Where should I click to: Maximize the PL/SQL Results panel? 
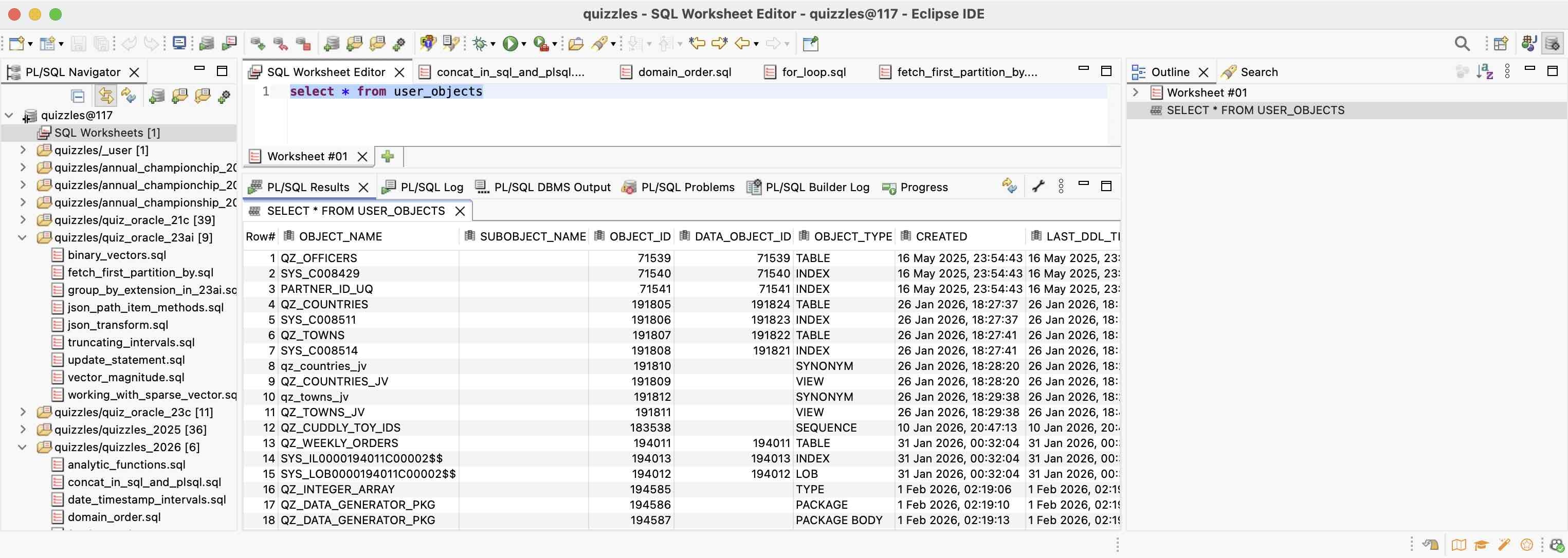tap(1106, 186)
